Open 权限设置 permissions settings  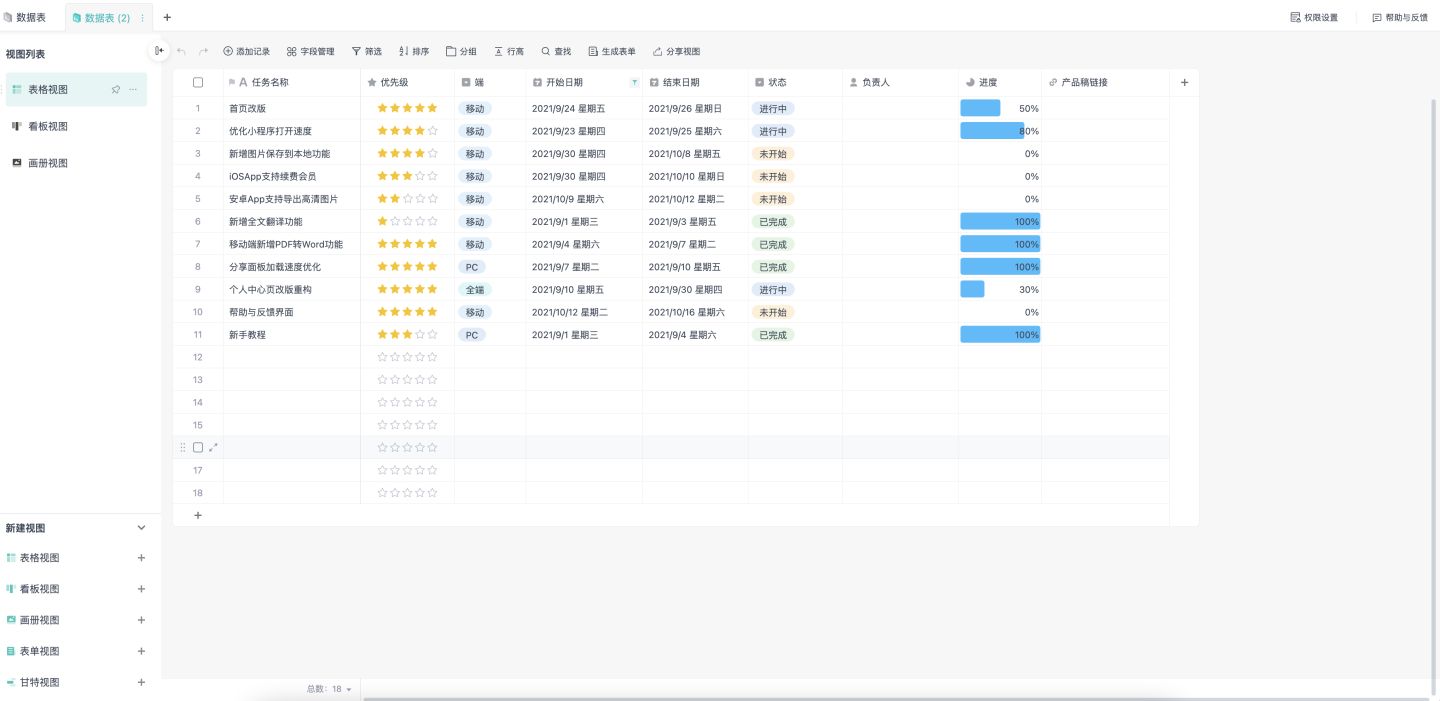tap(1314, 17)
